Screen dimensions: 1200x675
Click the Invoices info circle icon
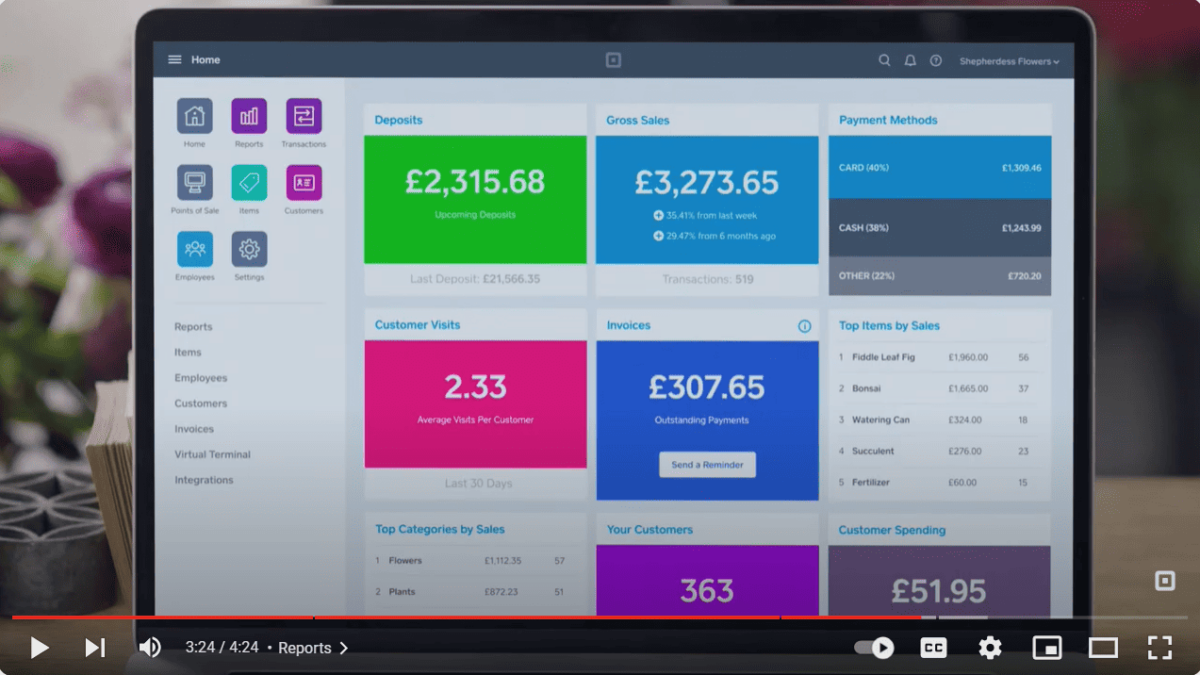(806, 325)
